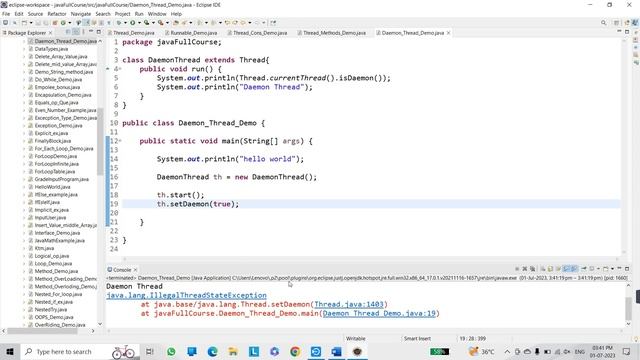Screen dimensions: 640x360
Task: Toggle Link with Editor in Package Explorer
Action: [x=76, y=32]
